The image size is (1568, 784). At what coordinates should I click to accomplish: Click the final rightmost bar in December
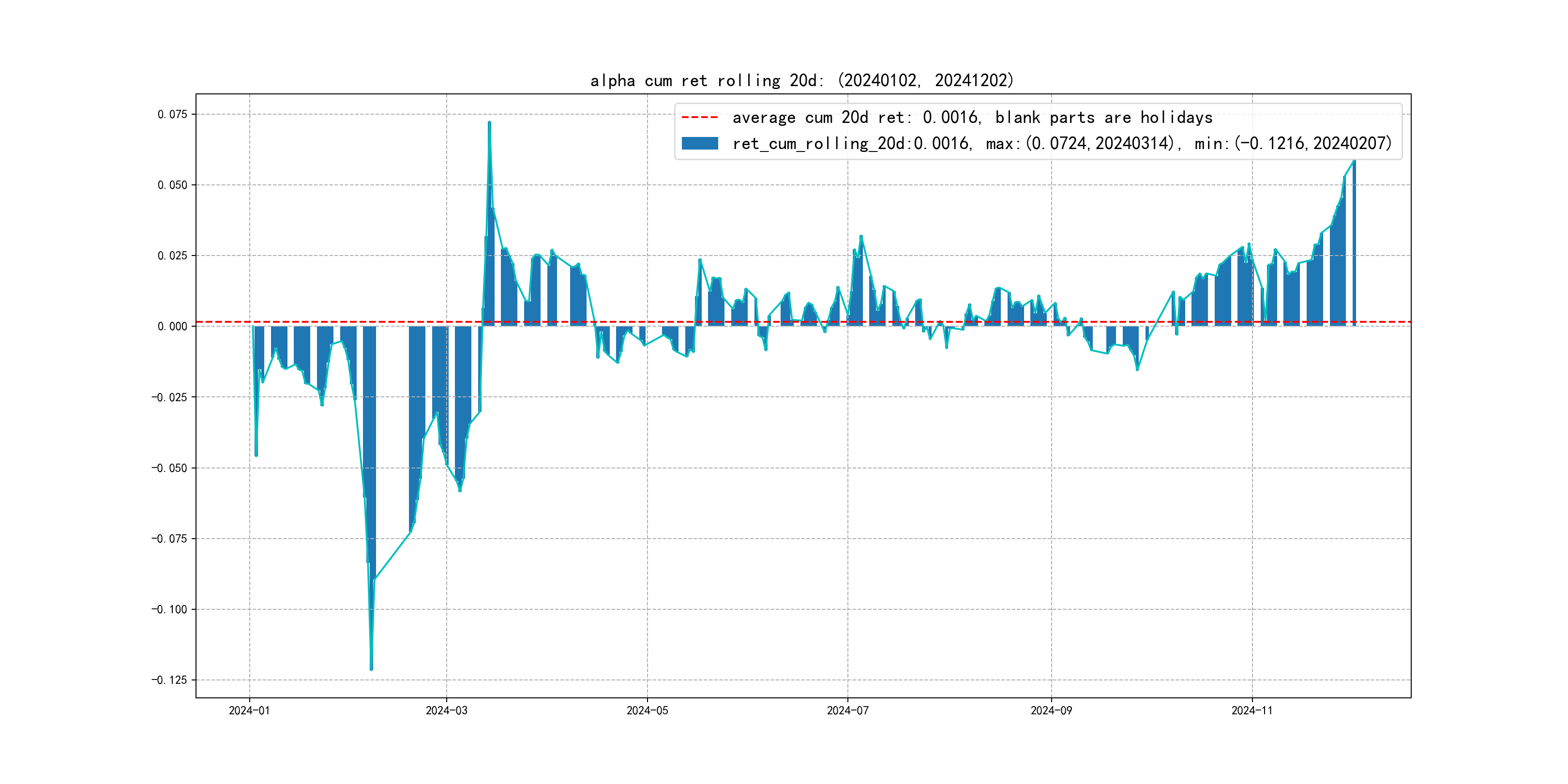point(1355,243)
